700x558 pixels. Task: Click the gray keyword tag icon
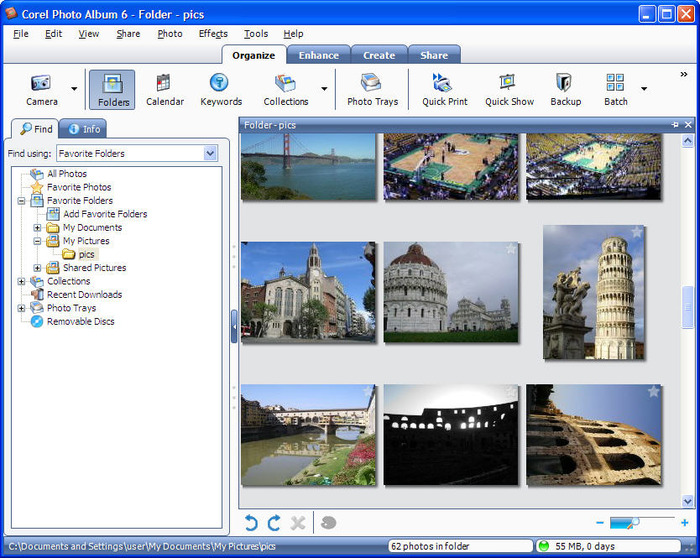click(329, 522)
